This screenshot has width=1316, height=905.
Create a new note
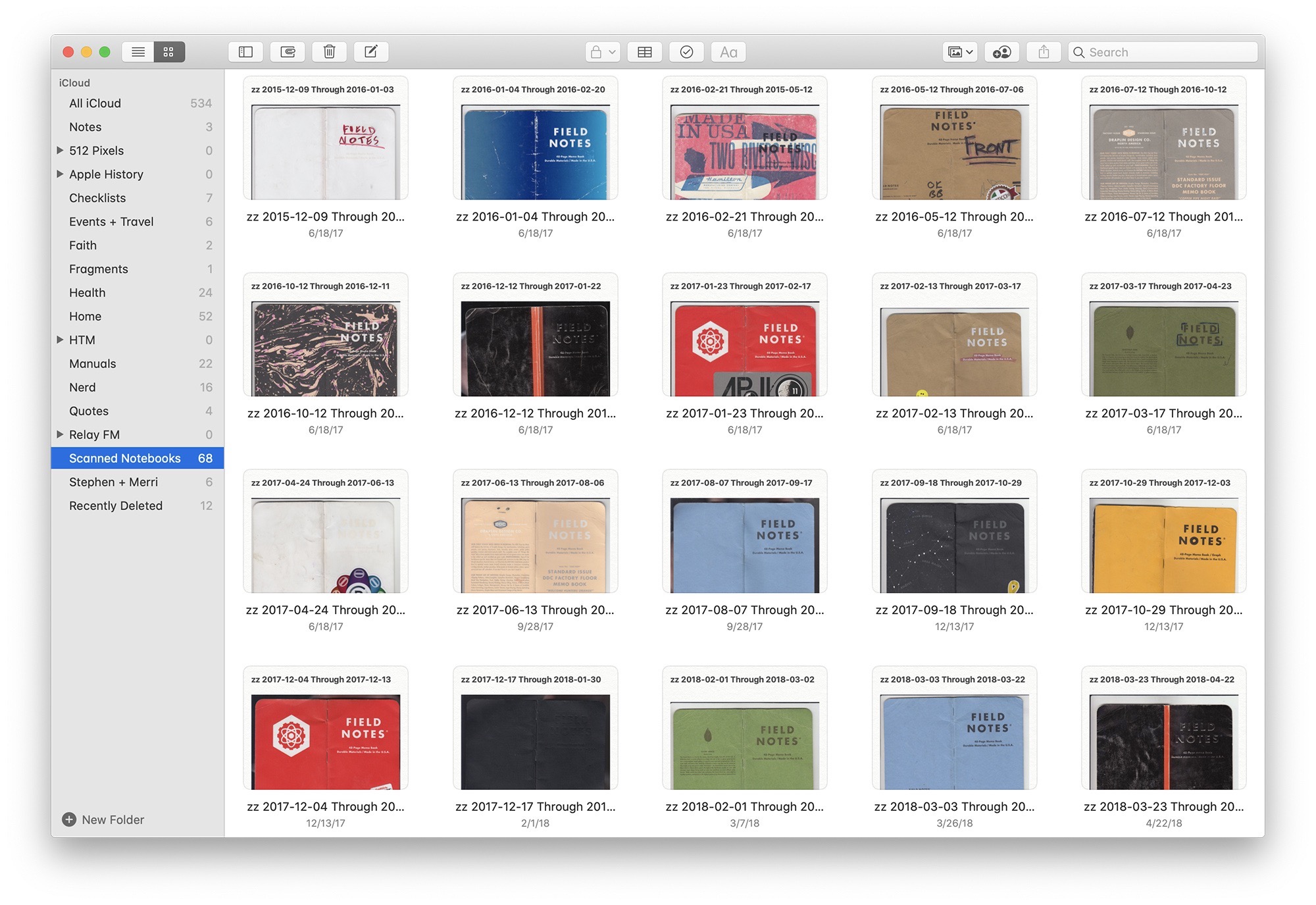click(x=371, y=52)
